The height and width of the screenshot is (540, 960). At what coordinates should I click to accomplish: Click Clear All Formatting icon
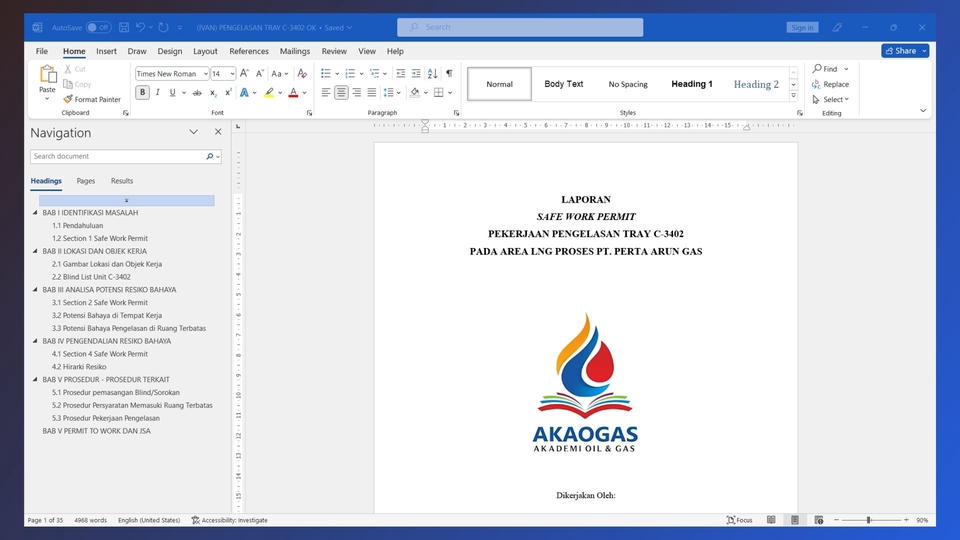point(302,73)
